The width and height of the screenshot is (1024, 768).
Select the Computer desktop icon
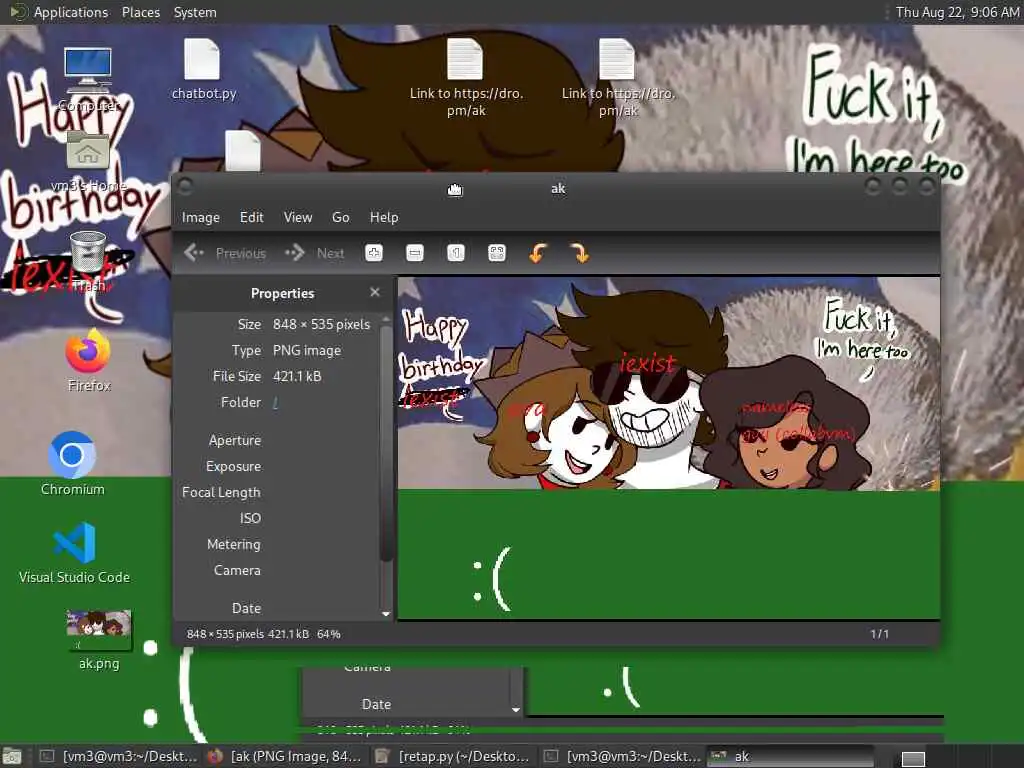pyautogui.click(x=88, y=78)
